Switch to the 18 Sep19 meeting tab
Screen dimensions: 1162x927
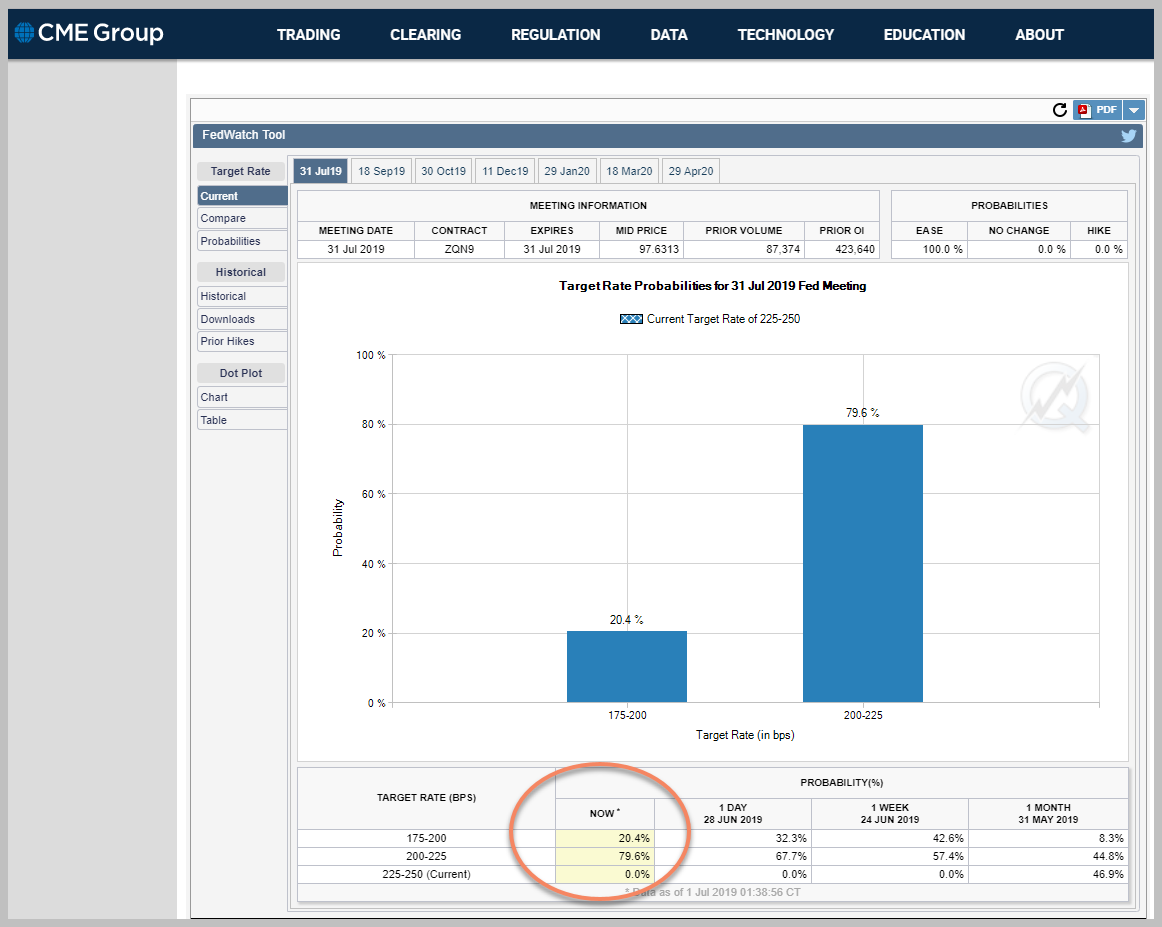click(x=381, y=171)
